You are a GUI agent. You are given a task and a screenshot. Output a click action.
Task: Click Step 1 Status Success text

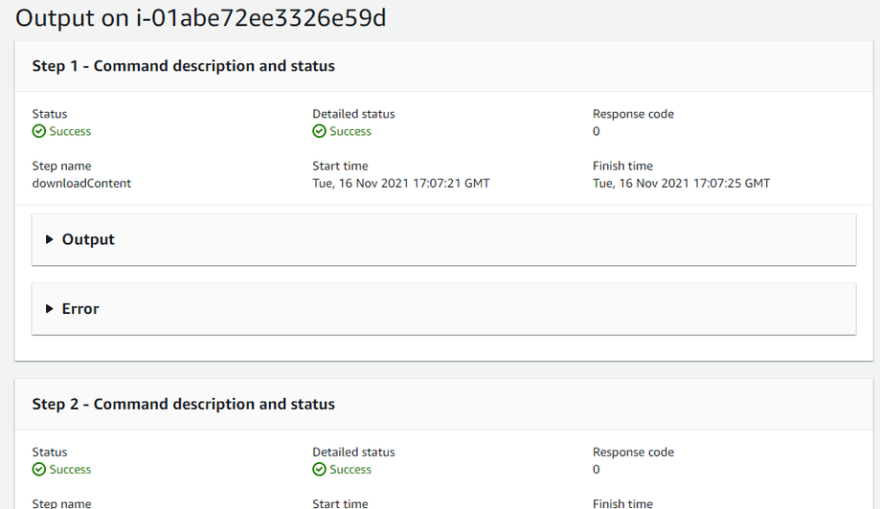[x=70, y=131]
